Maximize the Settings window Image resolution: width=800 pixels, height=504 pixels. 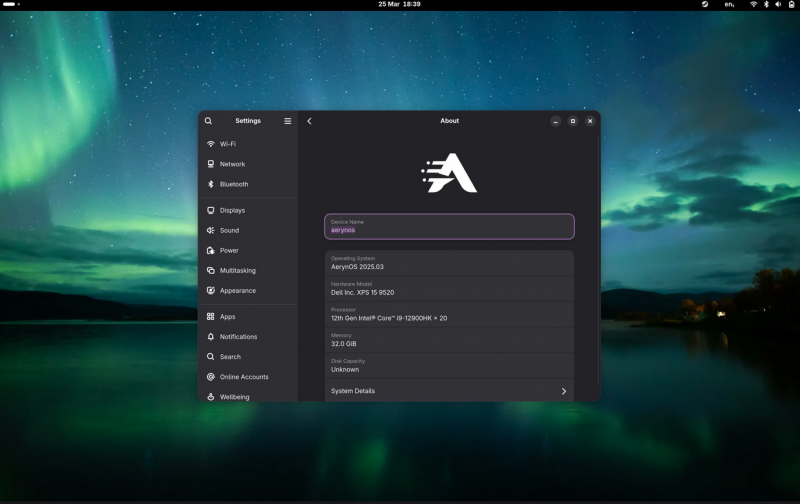[x=572, y=121]
